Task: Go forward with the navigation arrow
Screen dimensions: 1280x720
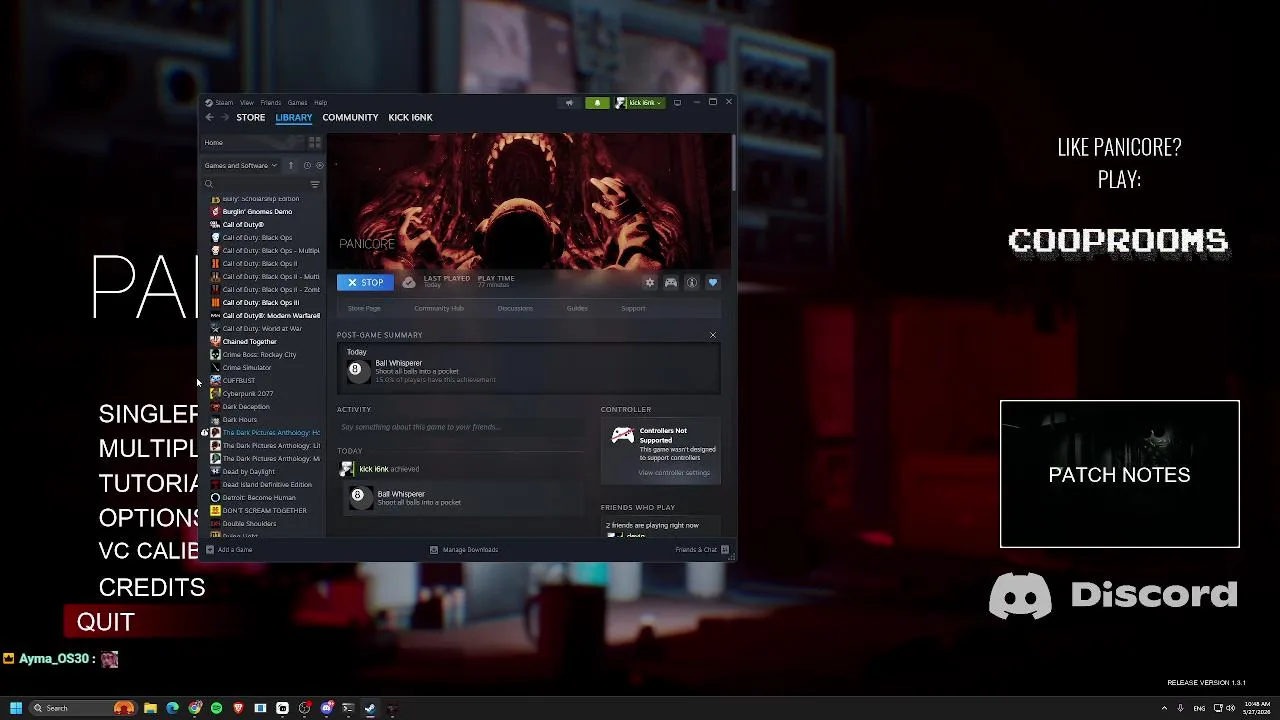Action: click(224, 117)
